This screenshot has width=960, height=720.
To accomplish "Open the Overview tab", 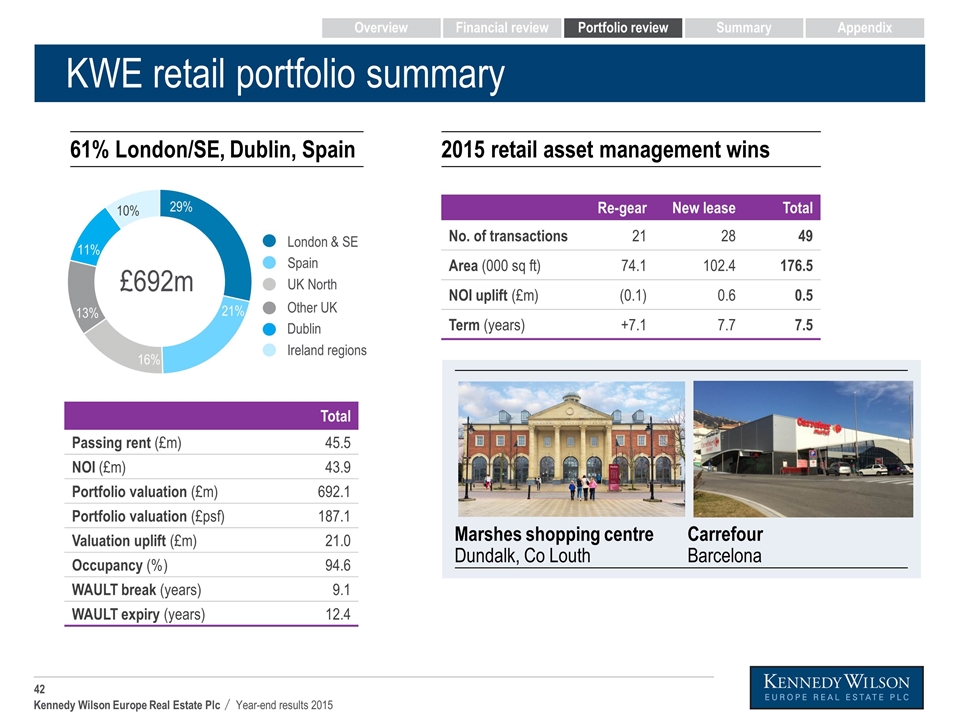I will [x=381, y=28].
